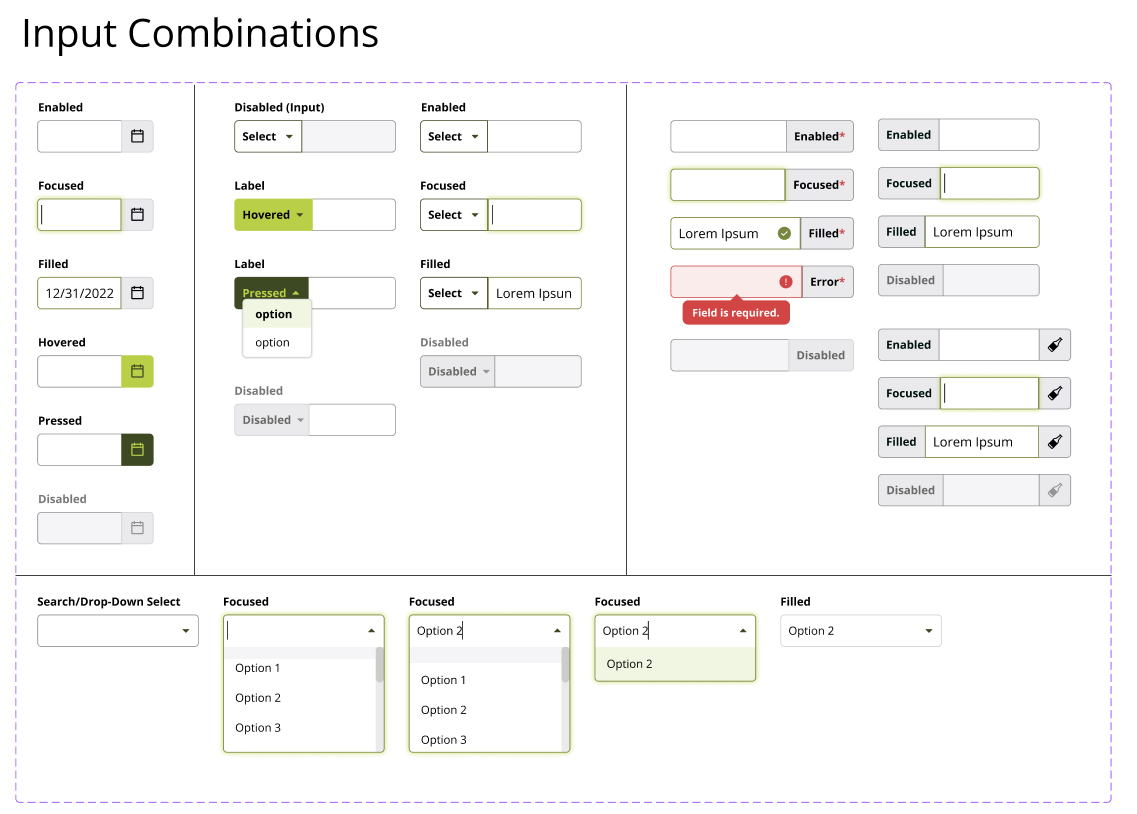Image resolution: width=1137 pixels, height=814 pixels.
Task: Click paint icon on Filled Lorem Ipsum row
Action: 1055,442
